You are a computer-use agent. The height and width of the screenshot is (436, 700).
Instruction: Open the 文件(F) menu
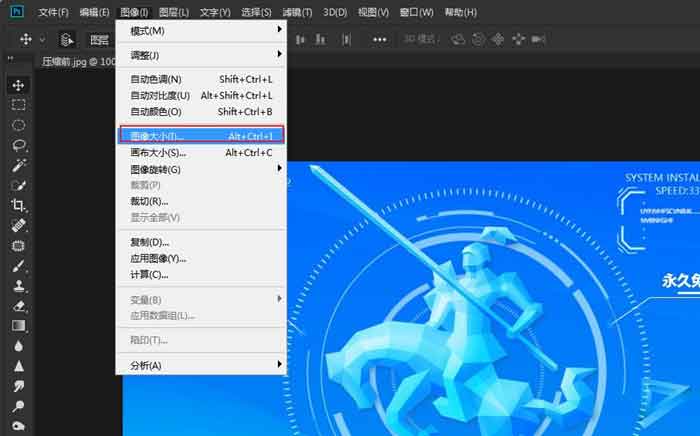(53, 12)
